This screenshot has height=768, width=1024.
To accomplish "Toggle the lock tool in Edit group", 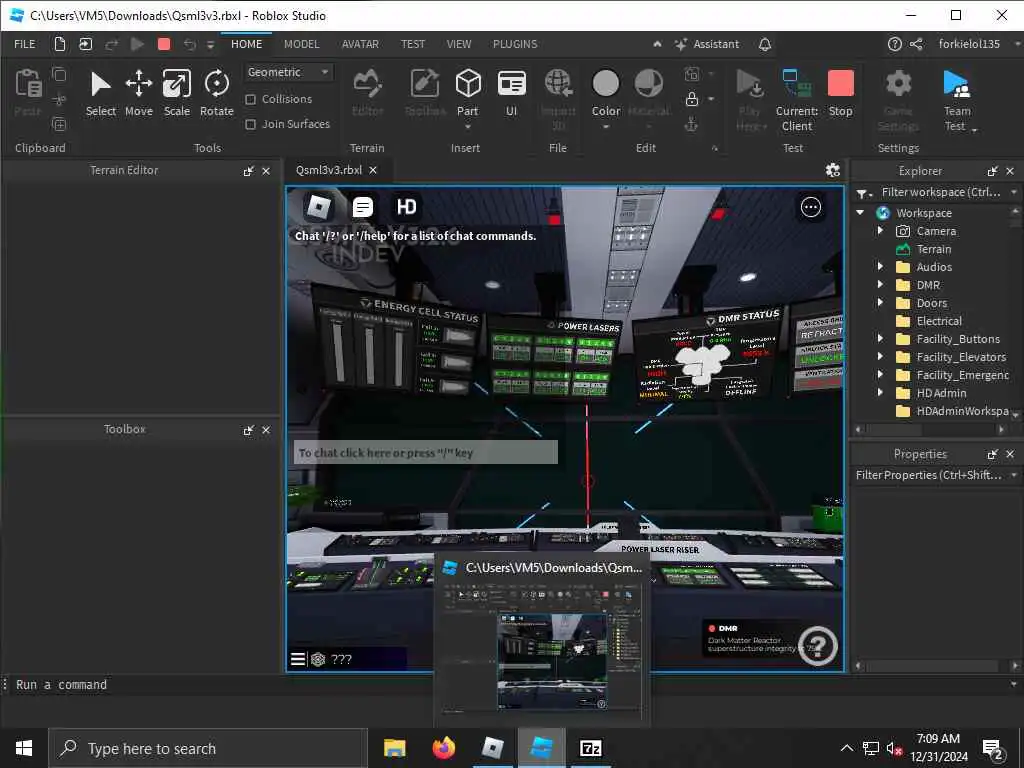I will (x=692, y=99).
